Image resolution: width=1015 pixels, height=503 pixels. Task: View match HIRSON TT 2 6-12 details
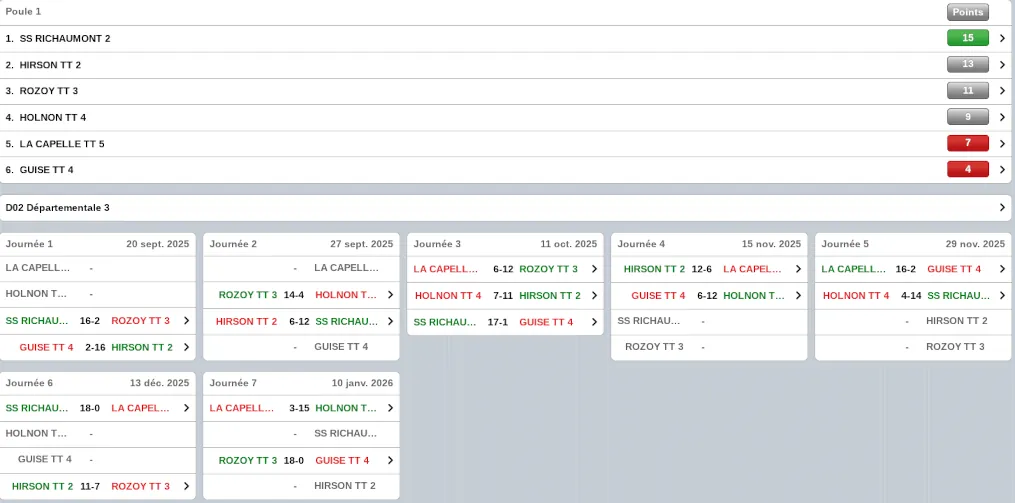click(x=302, y=321)
